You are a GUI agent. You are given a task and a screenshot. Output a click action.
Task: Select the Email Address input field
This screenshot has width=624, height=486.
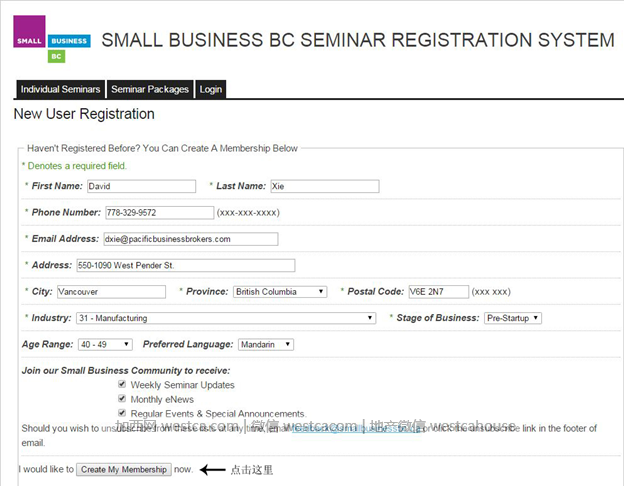pos(191,239)
